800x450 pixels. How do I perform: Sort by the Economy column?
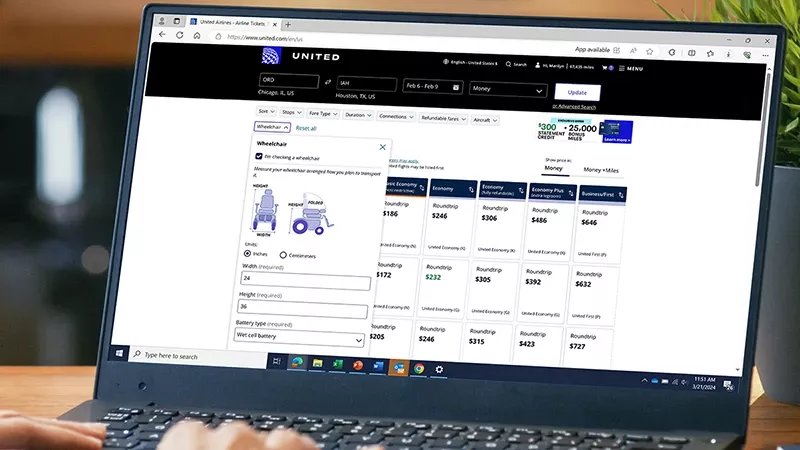point(471,190)
